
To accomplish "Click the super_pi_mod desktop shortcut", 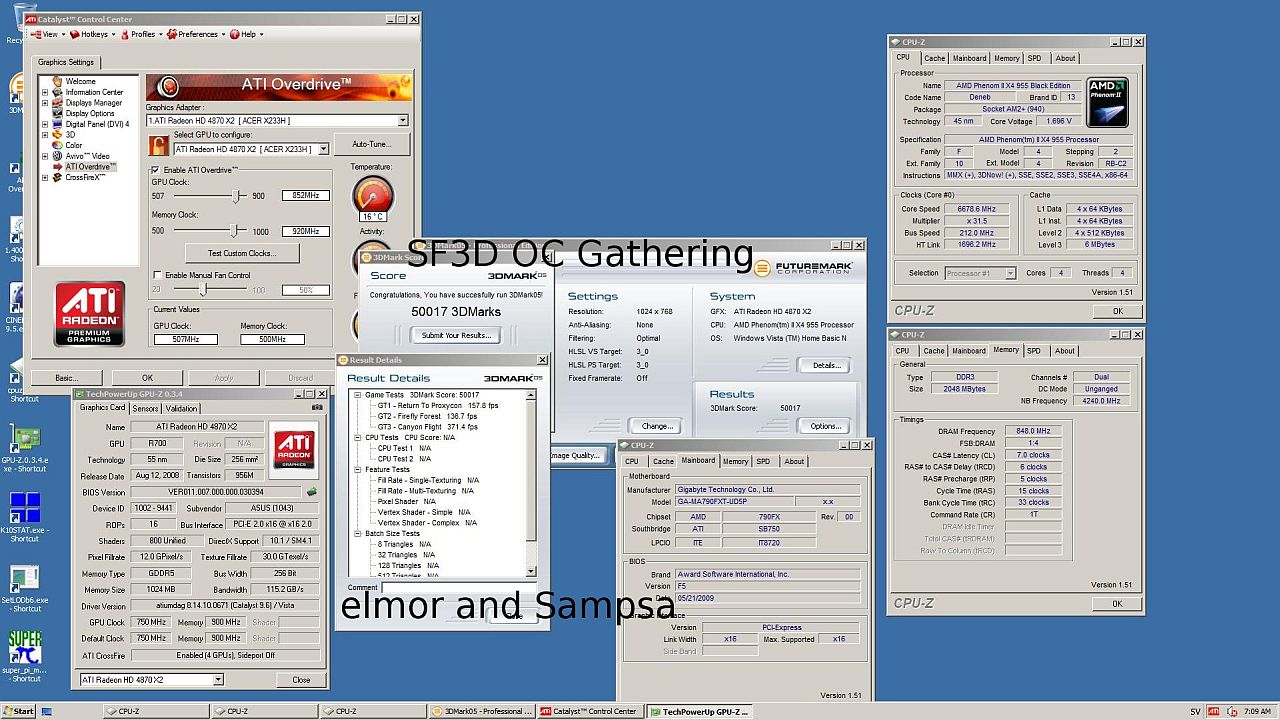I will [x=25, y=655].
